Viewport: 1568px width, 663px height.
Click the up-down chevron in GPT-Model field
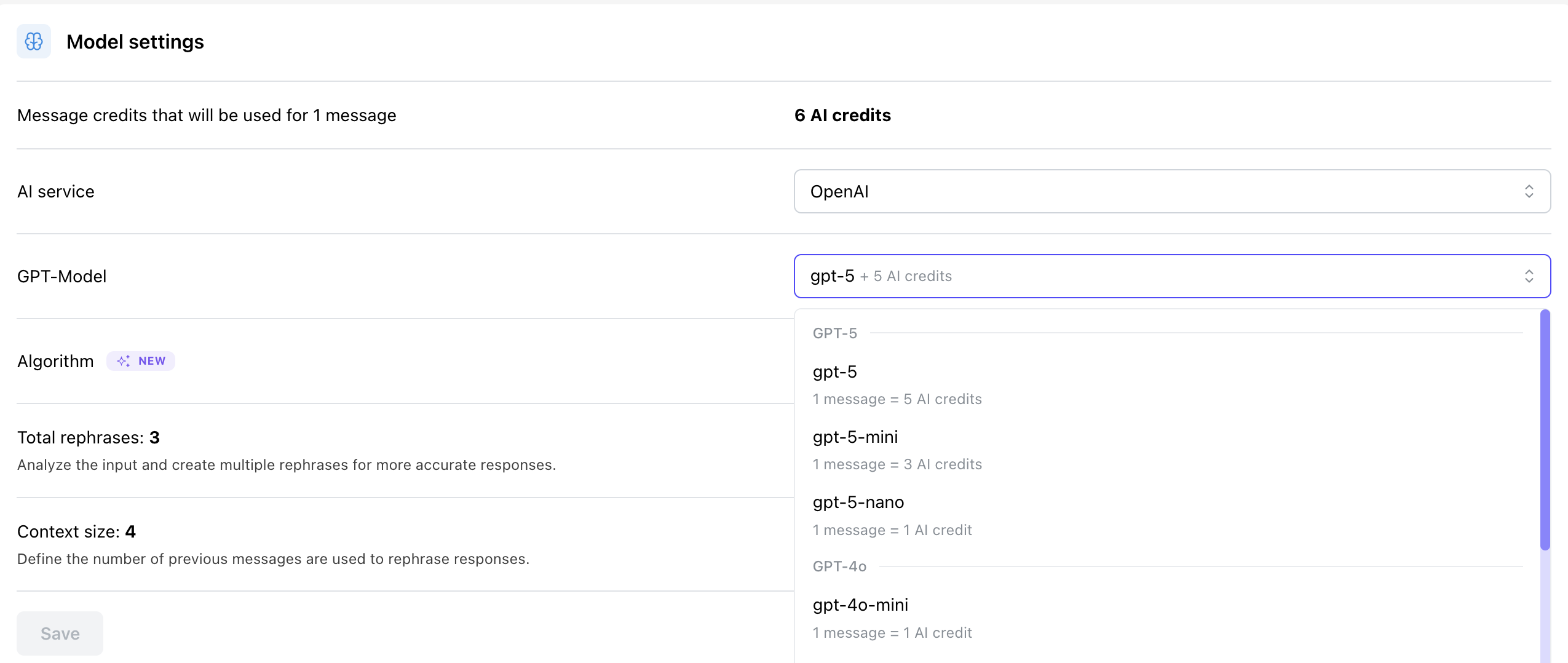1529,276
